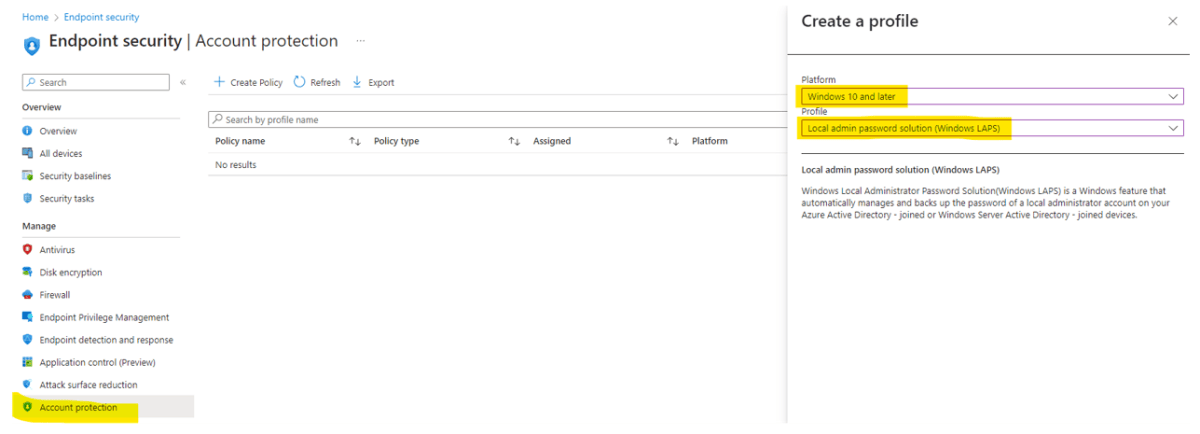Open the Profile dropdown showing Windows LAPS
The image size is (1200, 434).
tap(992, 128)
